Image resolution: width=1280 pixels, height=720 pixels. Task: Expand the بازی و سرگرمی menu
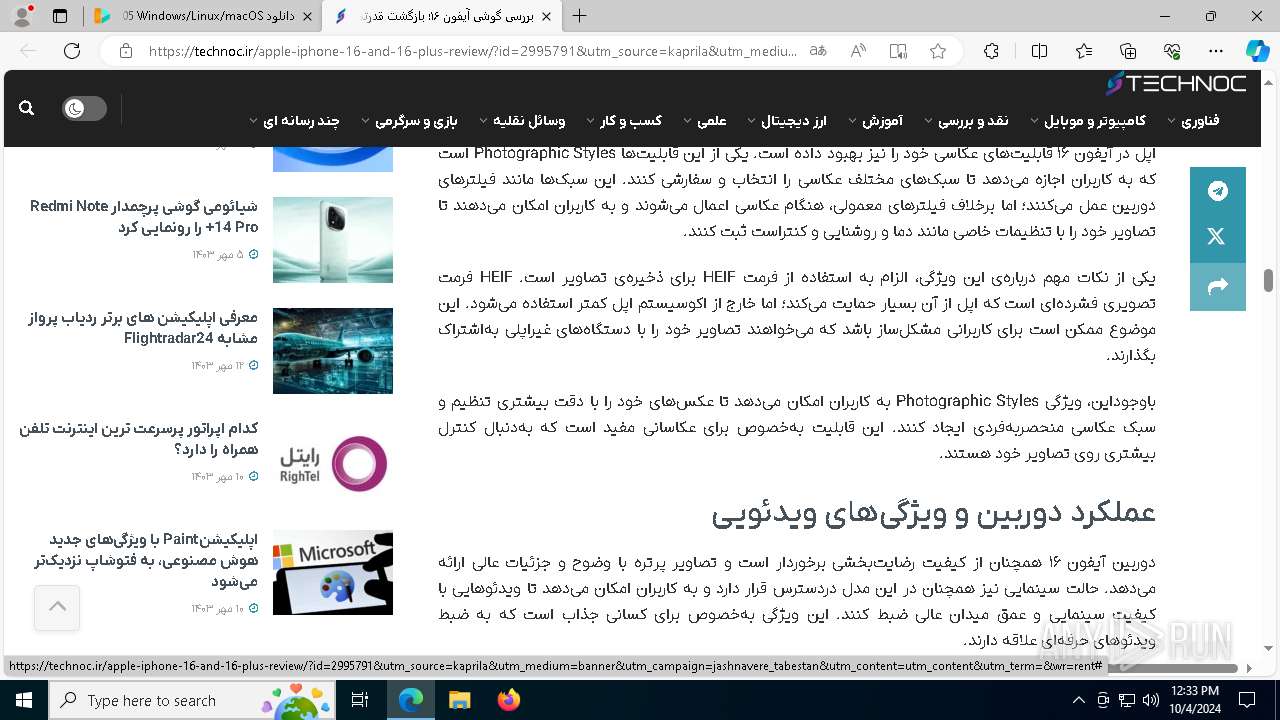(409, 121)
